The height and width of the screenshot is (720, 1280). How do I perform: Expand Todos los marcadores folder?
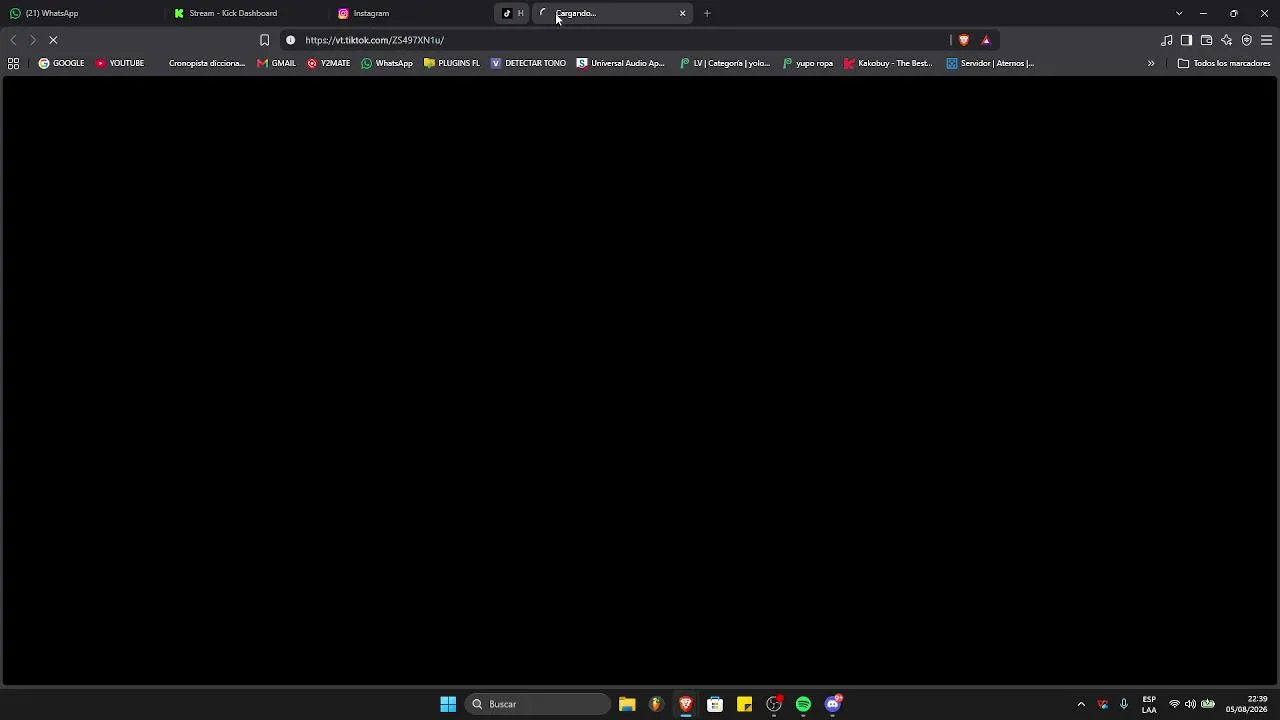[x=1224, y=63]
